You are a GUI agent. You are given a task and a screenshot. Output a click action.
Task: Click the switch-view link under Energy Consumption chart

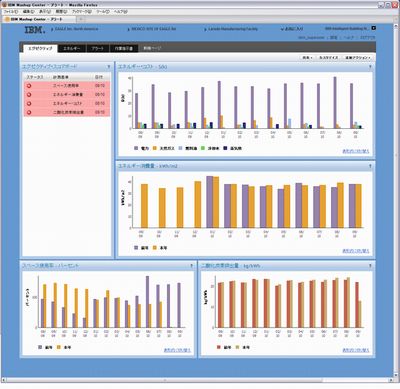[356, 251]
